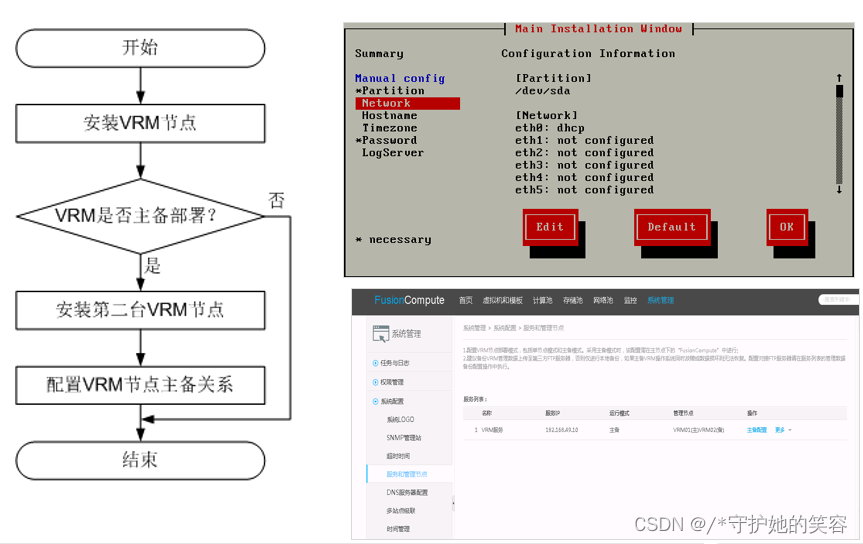The image size is (863, 544).
Task: Click the 主备配置 link for VRM服务
Action: [x=756, y=430]
